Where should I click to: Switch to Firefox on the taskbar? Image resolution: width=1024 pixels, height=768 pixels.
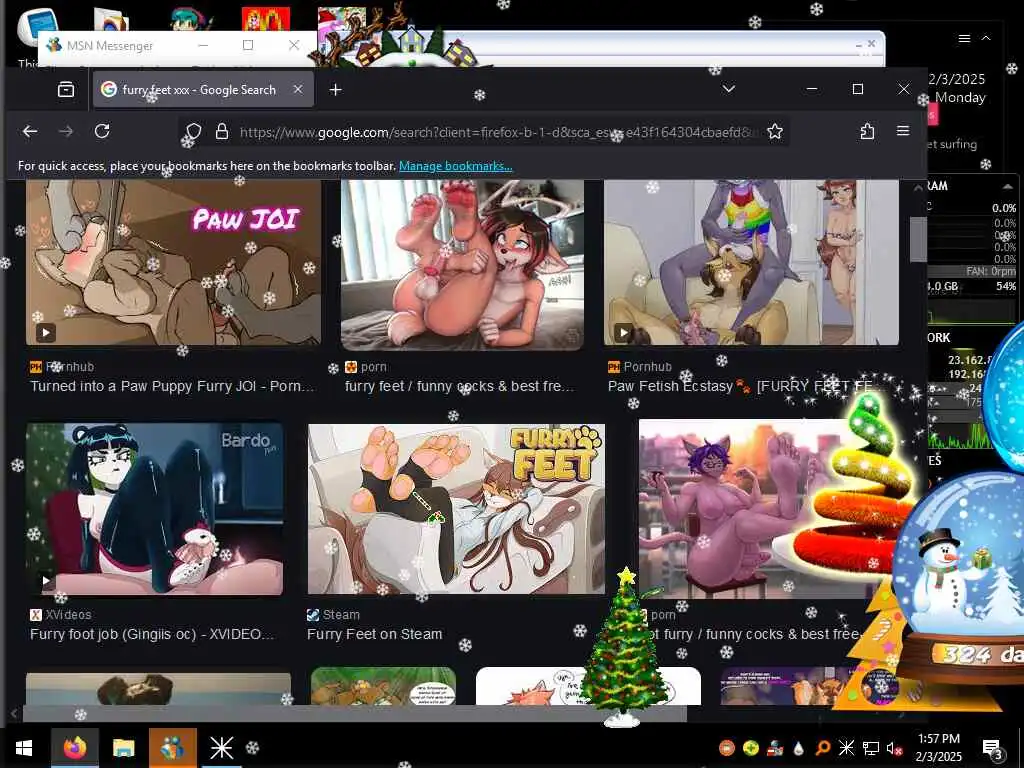pos(75,748)
